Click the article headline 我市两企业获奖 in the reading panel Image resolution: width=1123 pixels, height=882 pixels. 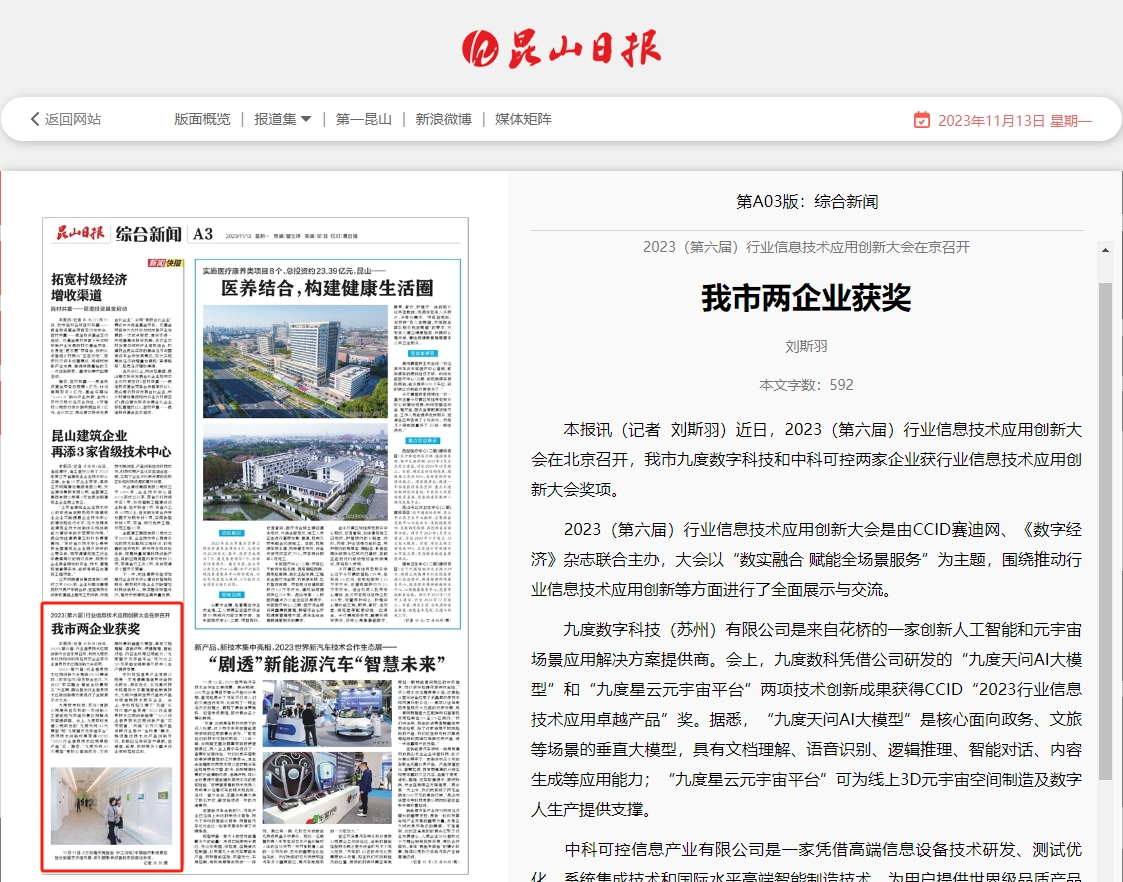tap(806, 298)
